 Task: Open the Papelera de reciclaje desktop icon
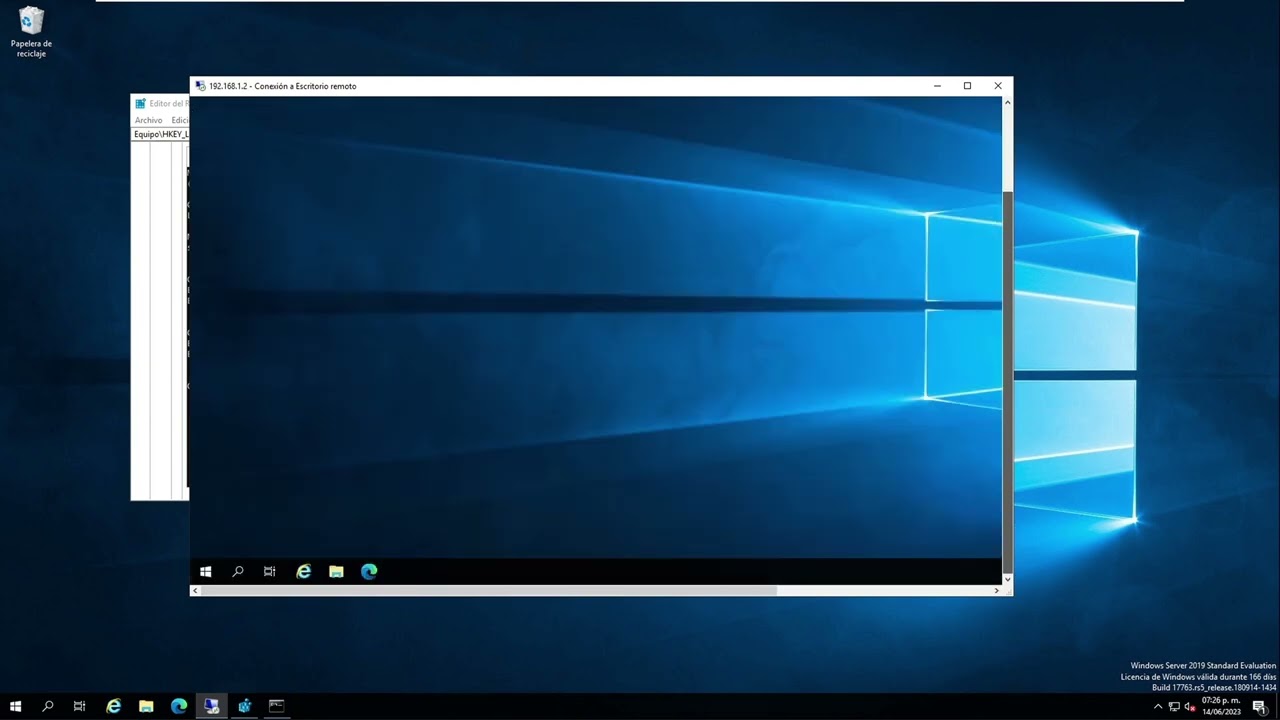point(31,32)
